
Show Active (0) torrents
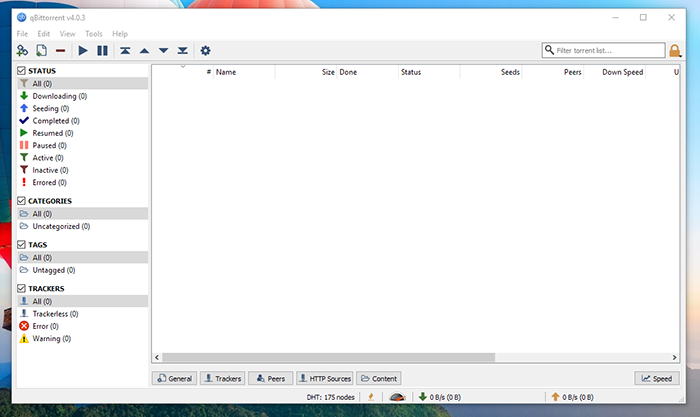point(83,158)
